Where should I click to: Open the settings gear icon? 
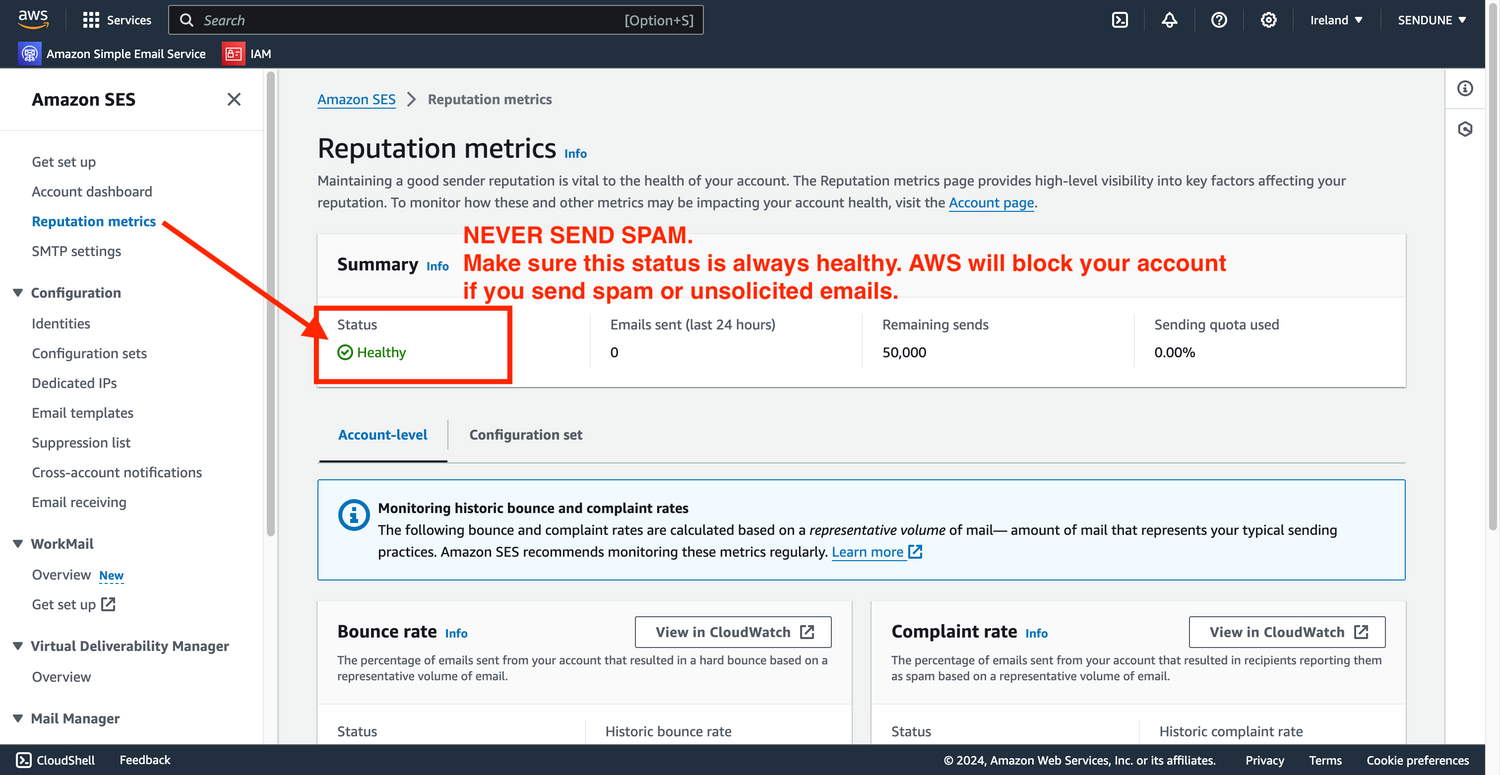coord(1268,20)
